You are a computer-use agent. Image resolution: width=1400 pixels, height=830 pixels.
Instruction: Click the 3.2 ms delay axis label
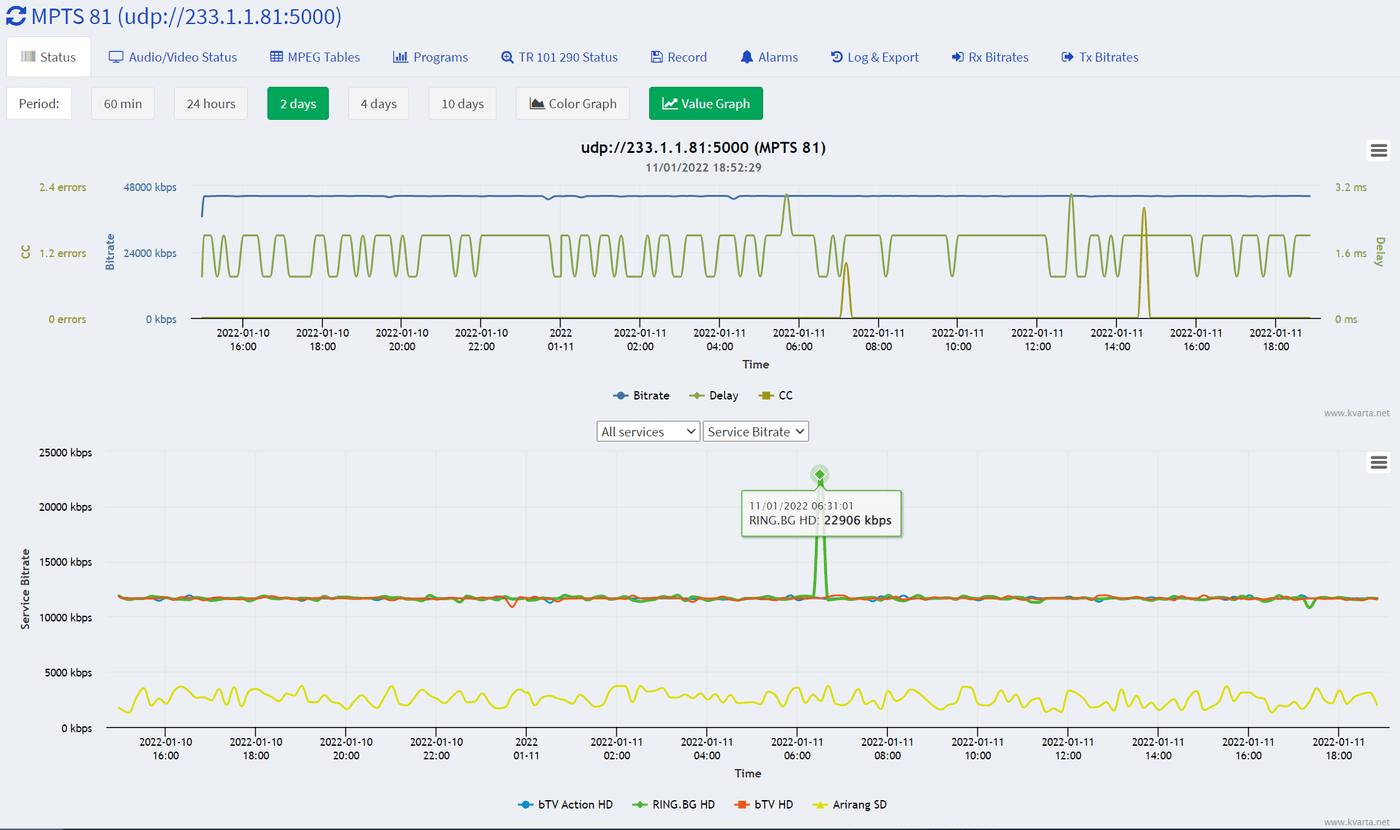pos(1350,187)
